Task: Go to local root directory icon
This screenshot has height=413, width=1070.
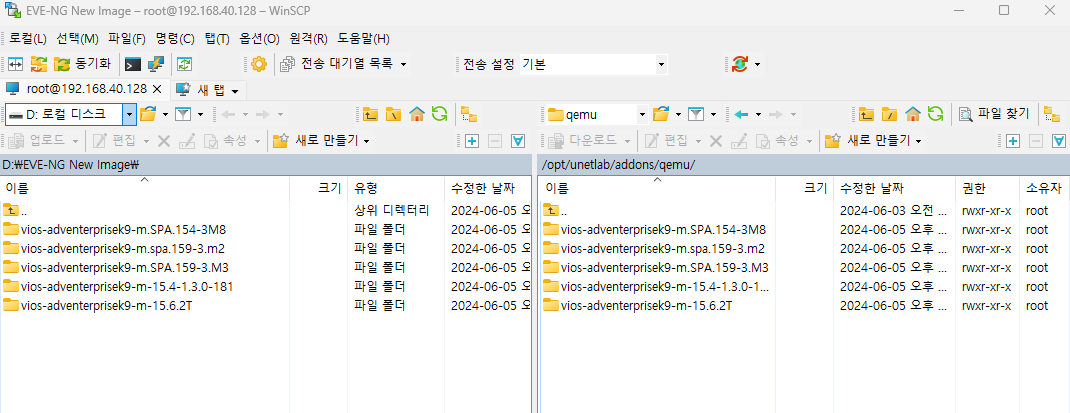Action: pos(394,114)
